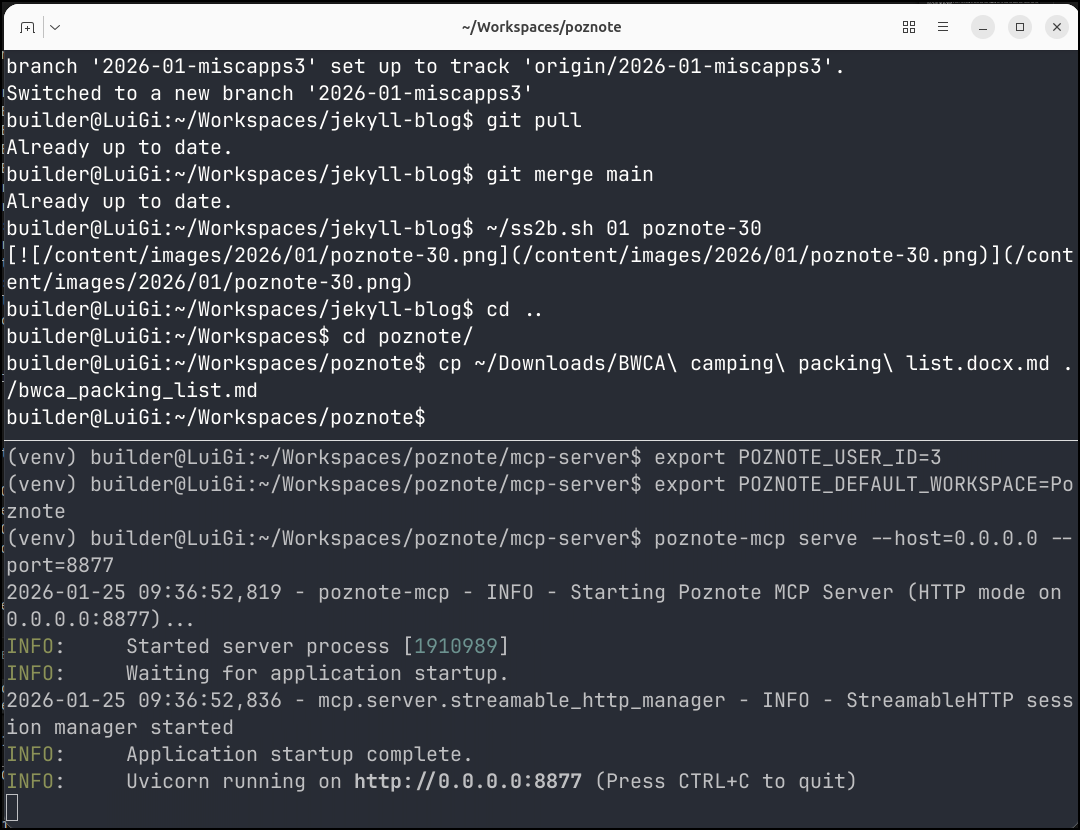Image resolution: width=1080 pixels, height=830 pixels.
Task: Click the 'poznote-mcp serve' command text
Action: tap(755, 538)
